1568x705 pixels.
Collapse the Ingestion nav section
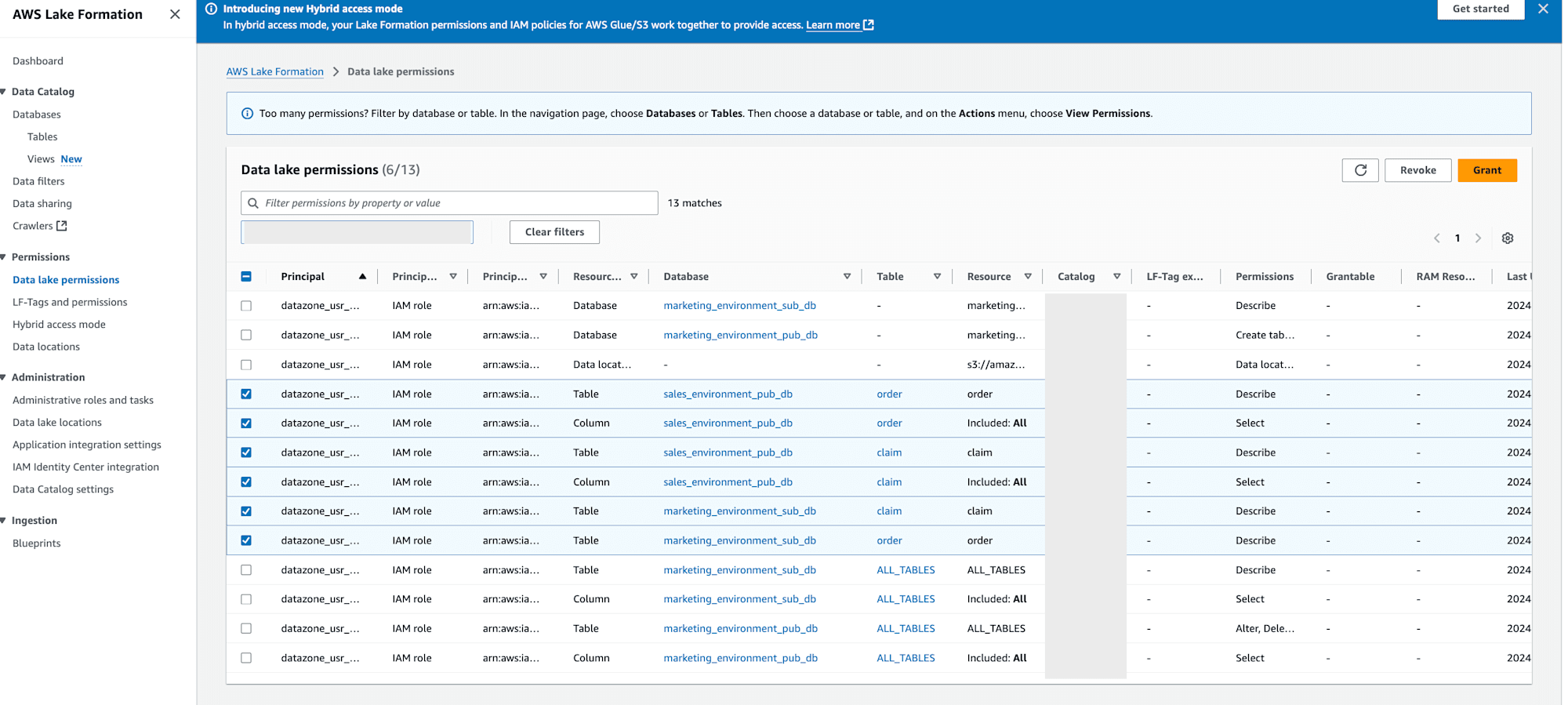tap(4, 521)
